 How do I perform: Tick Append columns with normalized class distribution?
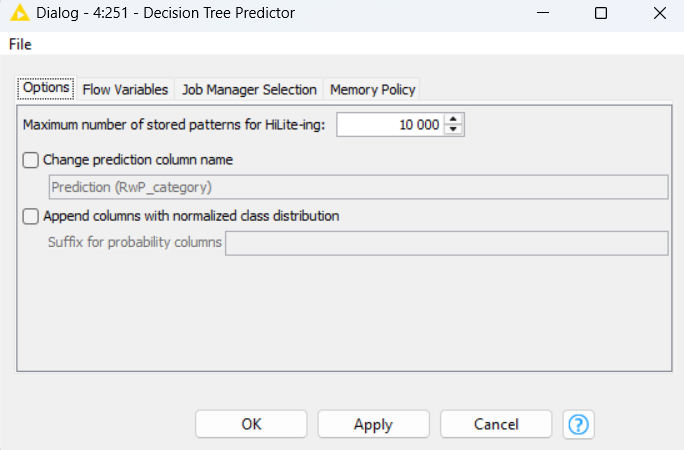click(31, 216)
